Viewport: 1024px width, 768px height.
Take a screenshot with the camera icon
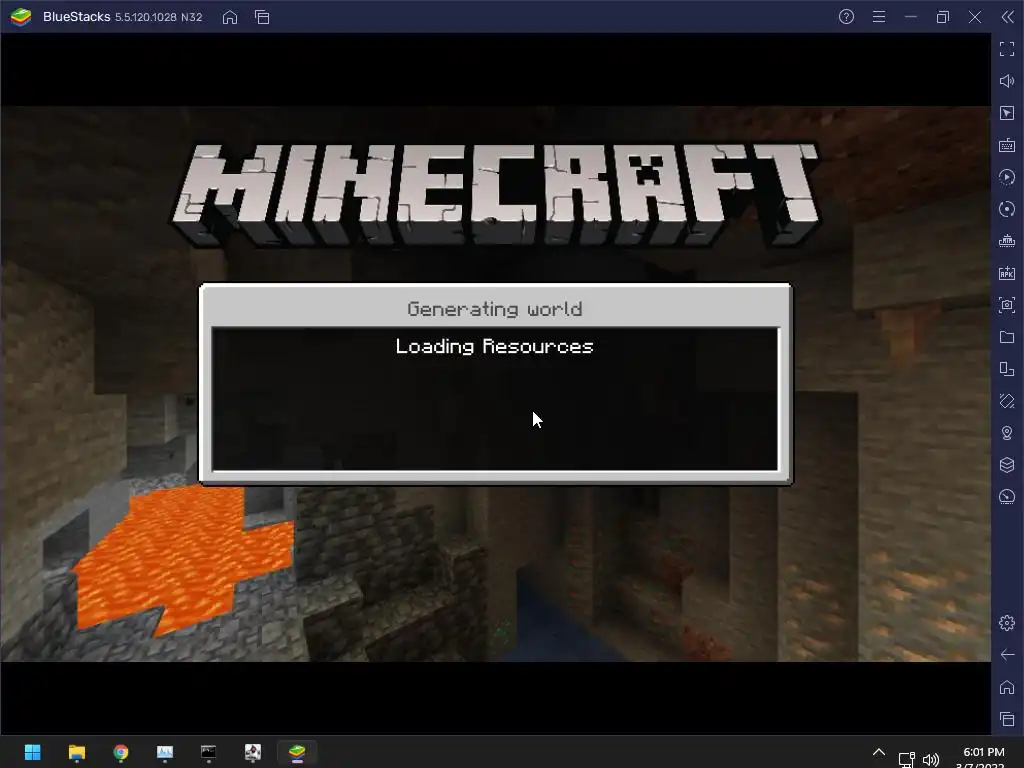coord(1007,305)
